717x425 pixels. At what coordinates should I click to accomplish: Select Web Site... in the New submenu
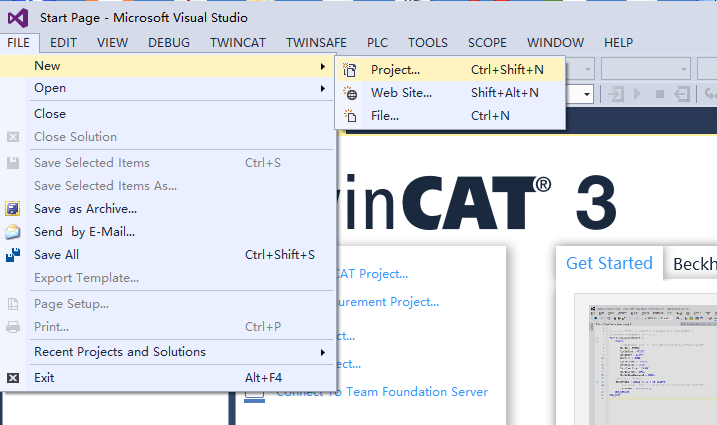tap(450, 93)
